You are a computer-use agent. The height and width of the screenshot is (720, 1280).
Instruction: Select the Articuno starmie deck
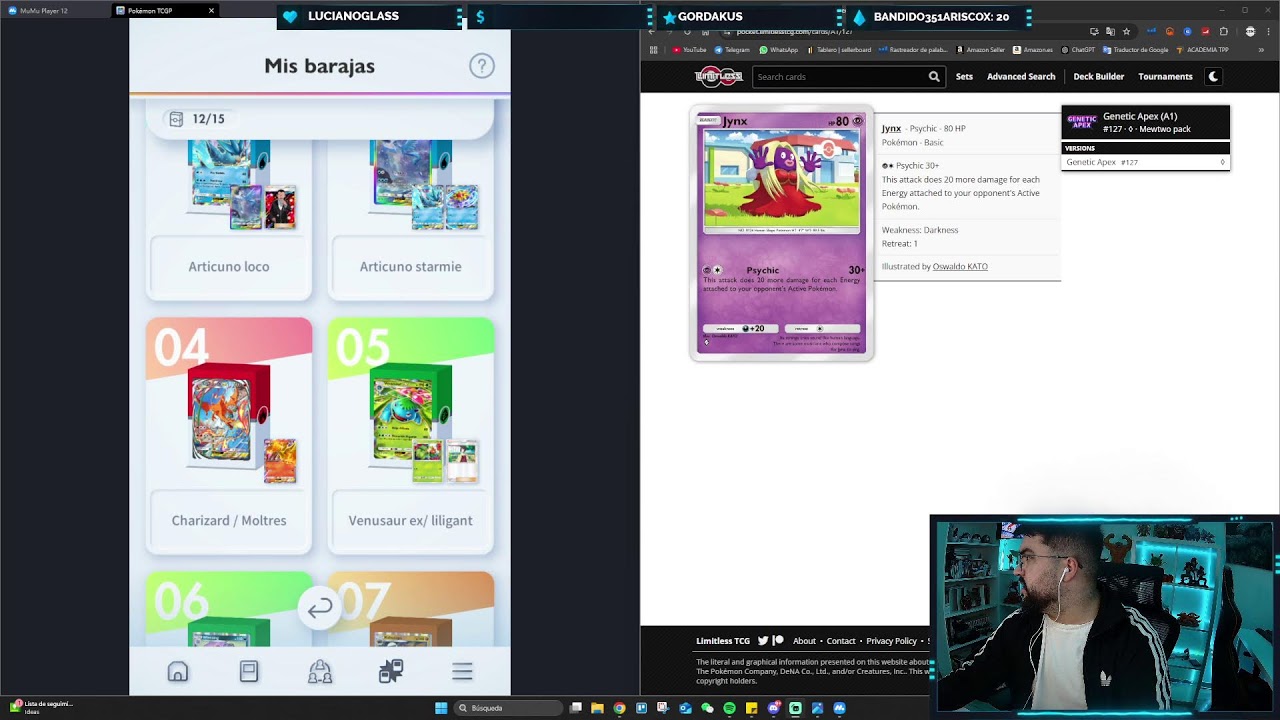pos(411,218)
